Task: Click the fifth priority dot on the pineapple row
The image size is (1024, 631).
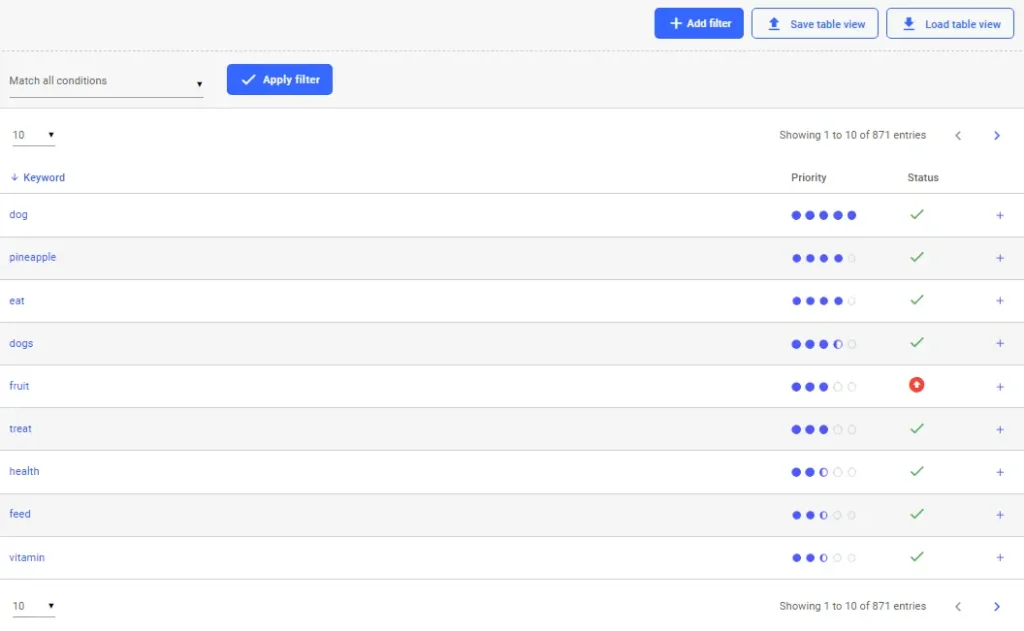Action: (x=851, y=257)
